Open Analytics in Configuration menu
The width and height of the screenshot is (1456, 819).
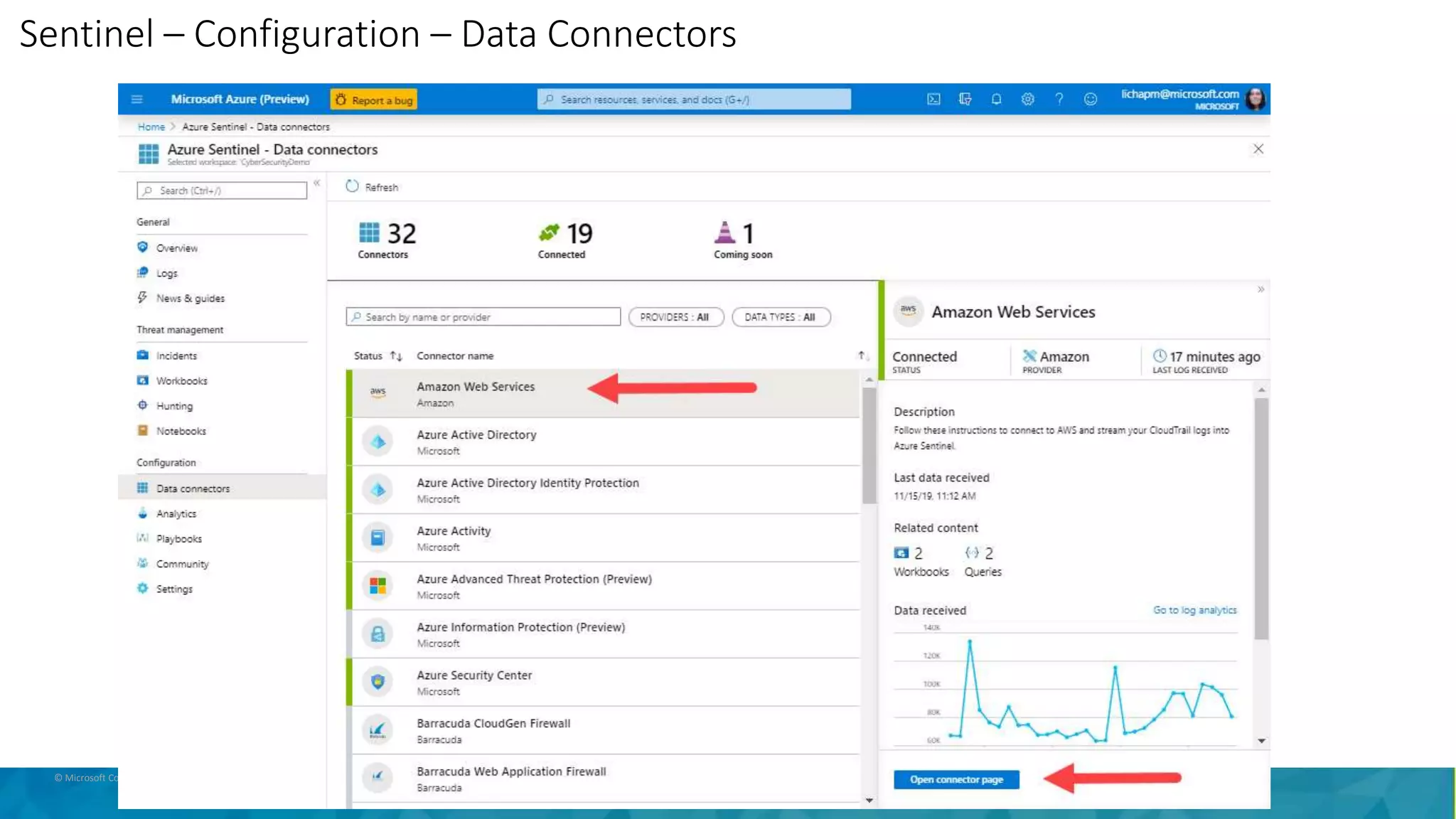pyautogui.click(x=176, y=514)
